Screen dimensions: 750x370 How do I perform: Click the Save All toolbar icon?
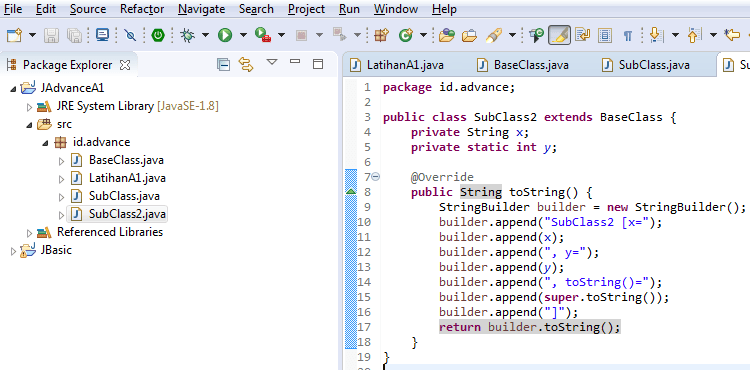coord(74,35)
